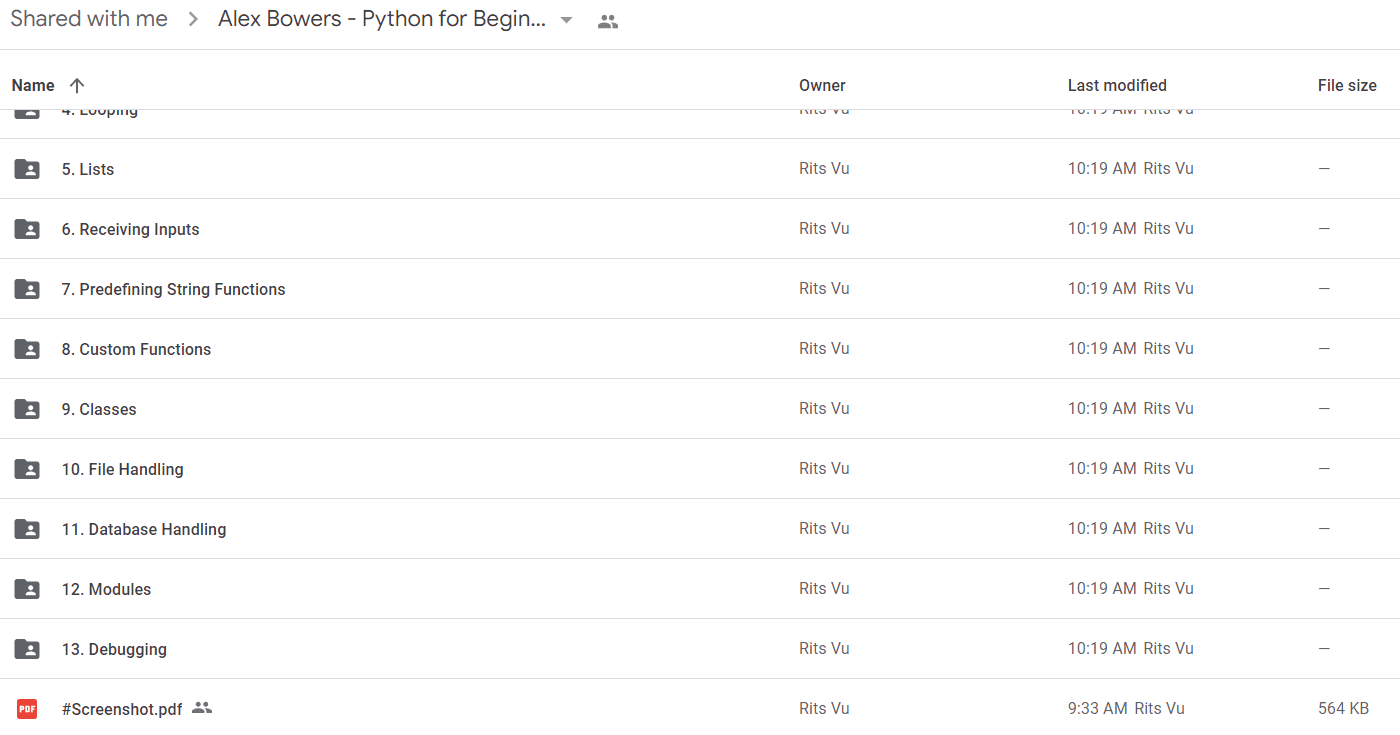The width and height of the screenshot is (1400, 735).
Task: Click the folder icon beside 9. Classes
Action: pyautogui.click(x=27, y=409)
